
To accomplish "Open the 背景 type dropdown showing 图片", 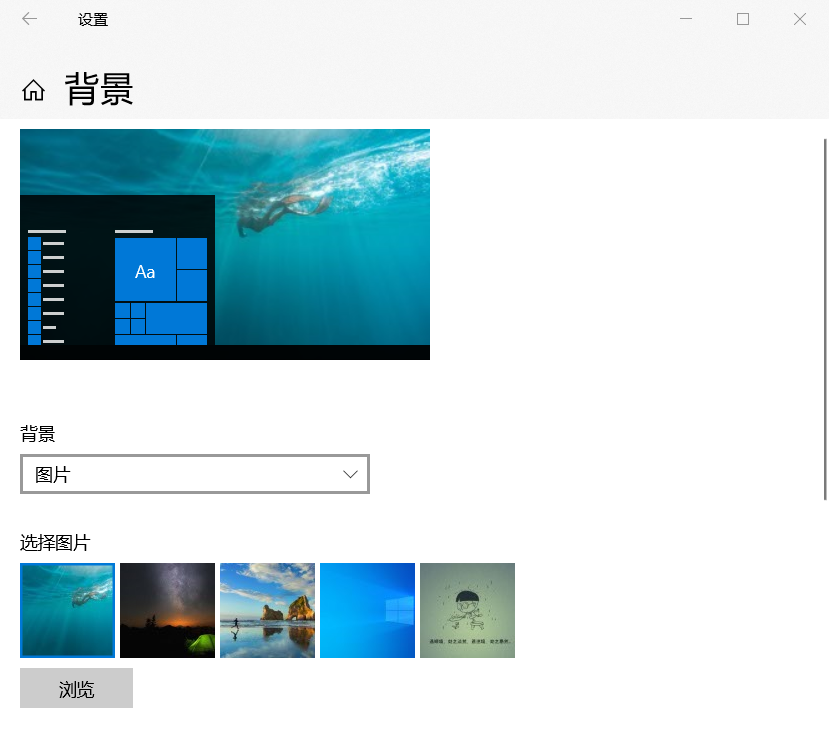I will coord(195,474).
